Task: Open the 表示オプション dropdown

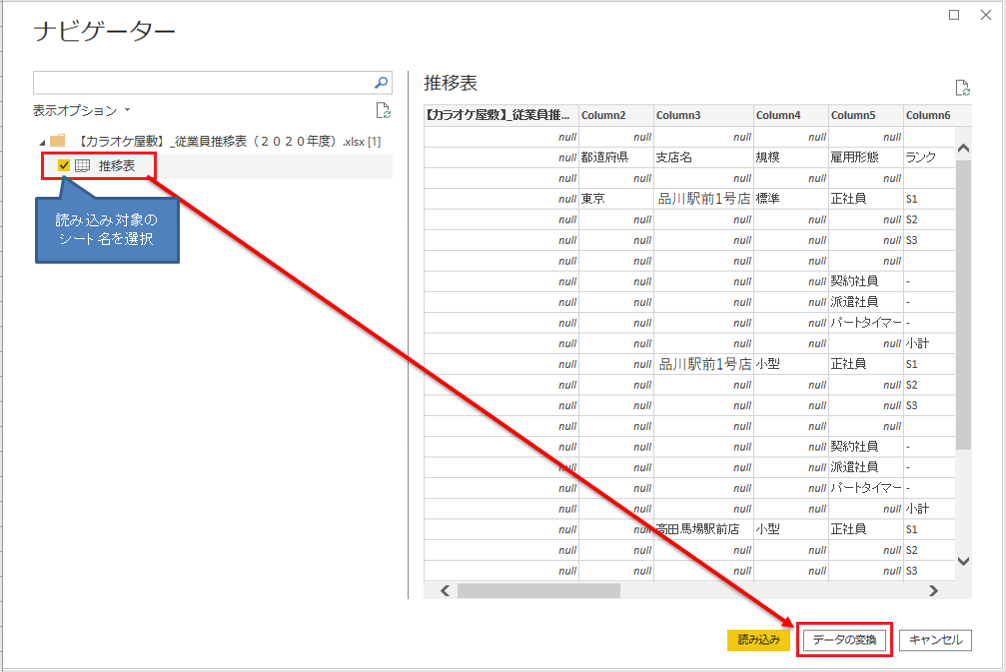Action: (x=82, y=111)
